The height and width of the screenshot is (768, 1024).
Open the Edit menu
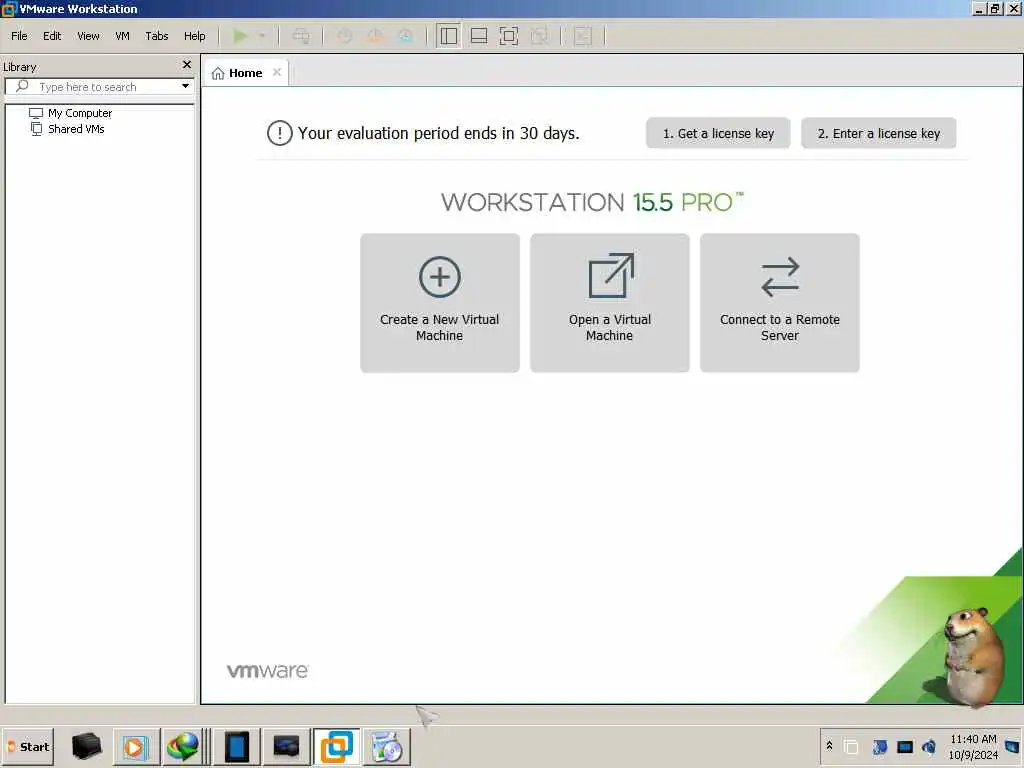pyautogui.click(x=52, y=36)
